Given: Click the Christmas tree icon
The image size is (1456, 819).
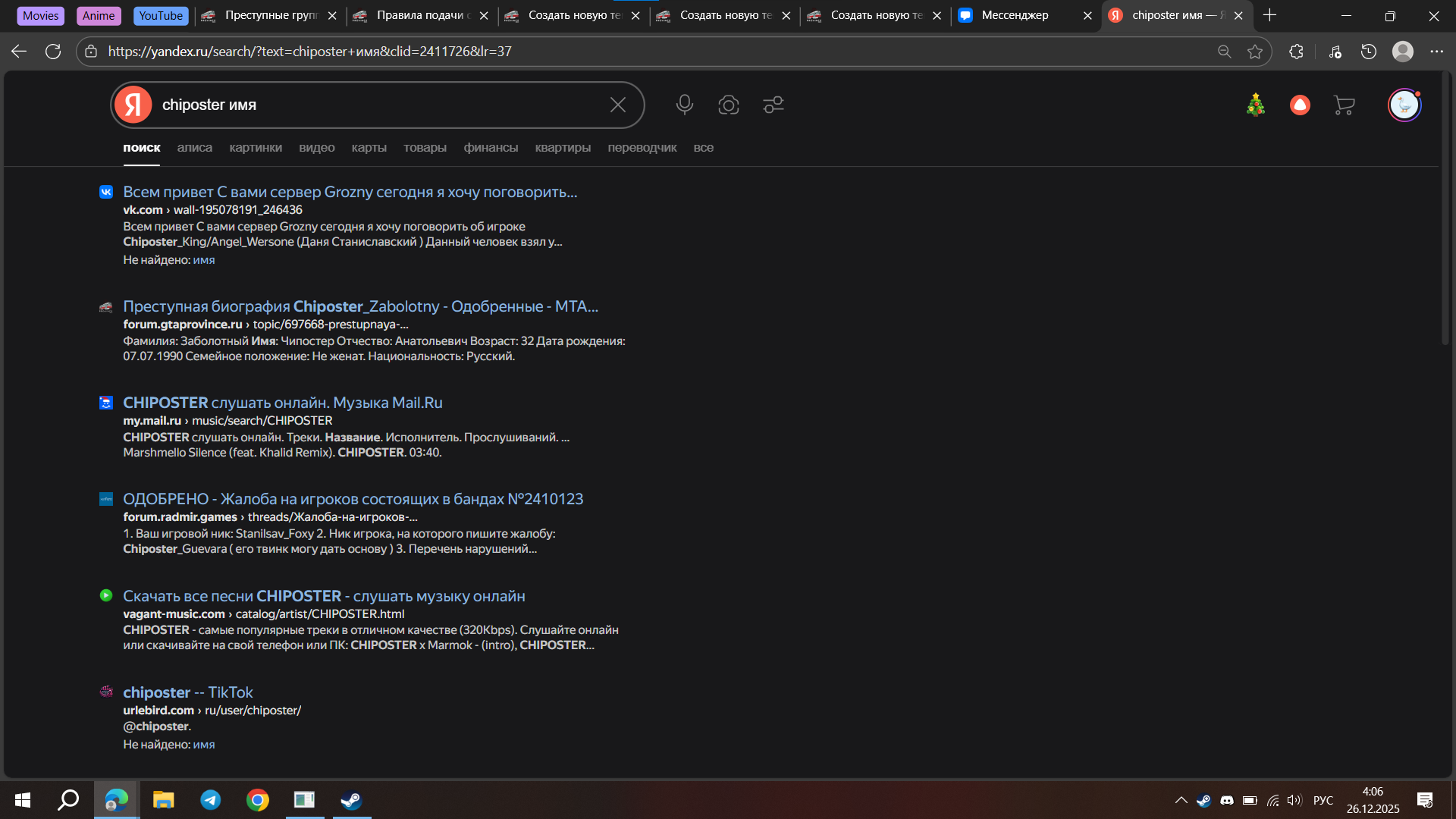Looking at the screenshot, I should tap(1255, 105).
